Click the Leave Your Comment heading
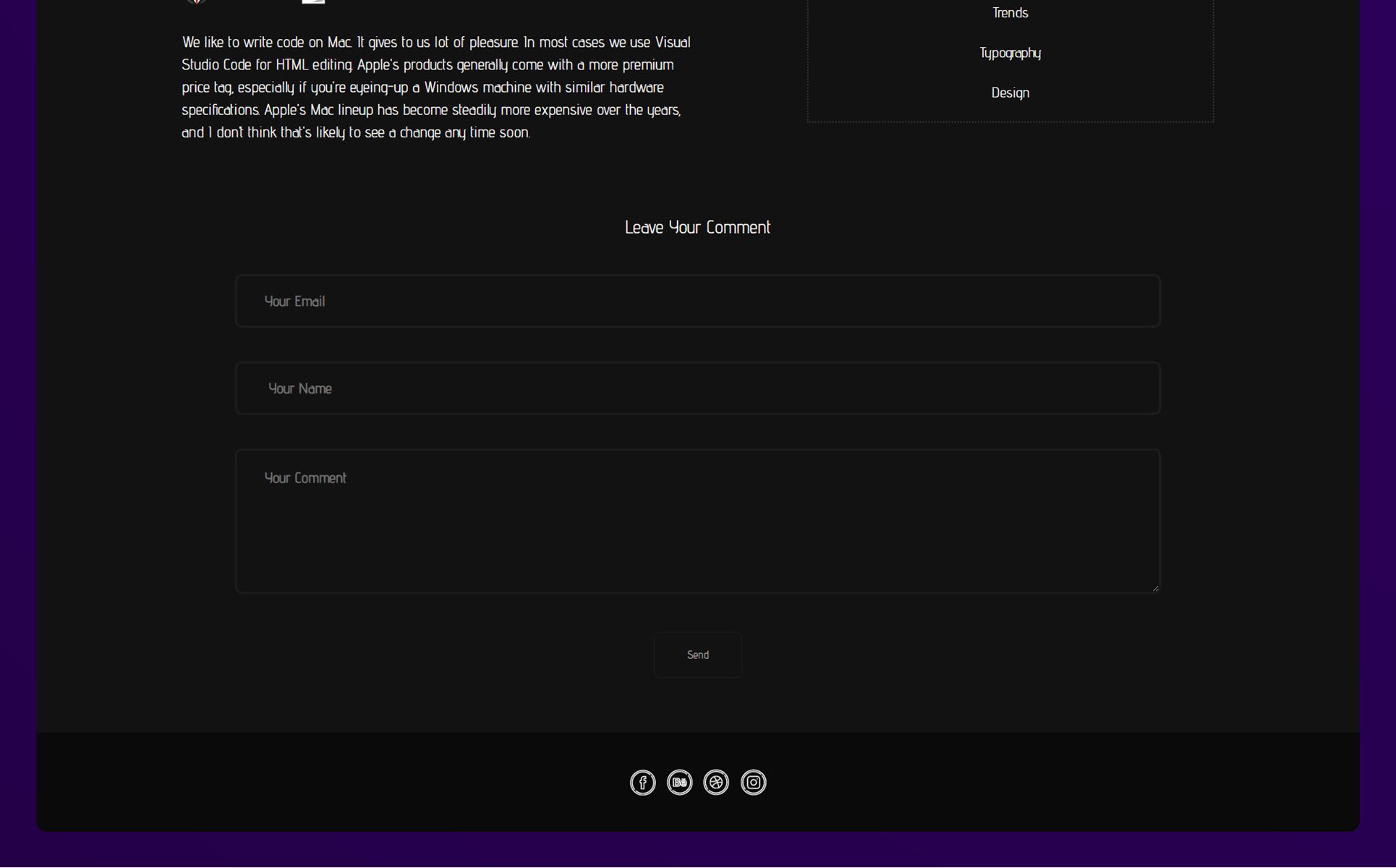 (697, 228)
